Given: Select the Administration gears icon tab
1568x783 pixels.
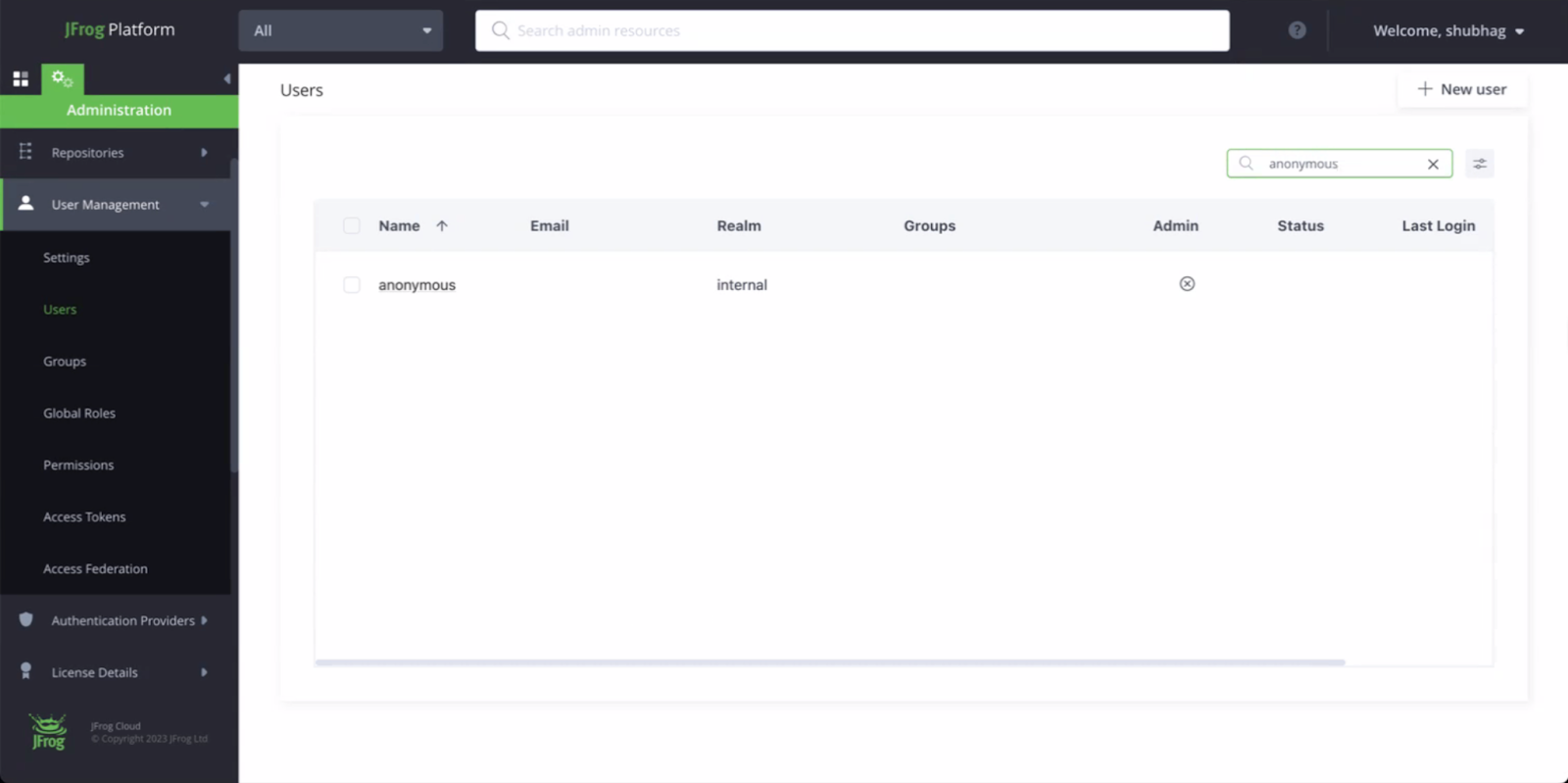Looking at the screenshot, I should (x=62, y=78).
